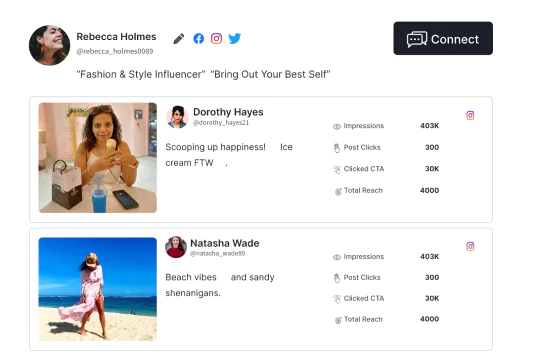Viewport: 535px width, 360px height.
Task: Select the "Fashion & Style Influencer" bio text
Action: (x=141, y=74)
